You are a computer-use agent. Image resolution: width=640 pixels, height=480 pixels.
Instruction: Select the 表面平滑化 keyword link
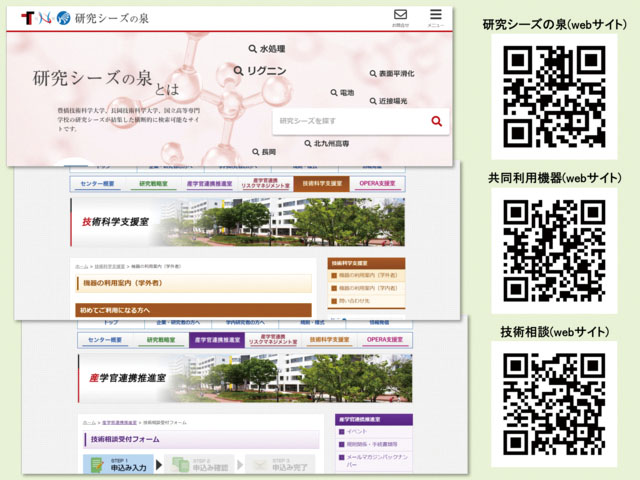(x=392, y=73)
